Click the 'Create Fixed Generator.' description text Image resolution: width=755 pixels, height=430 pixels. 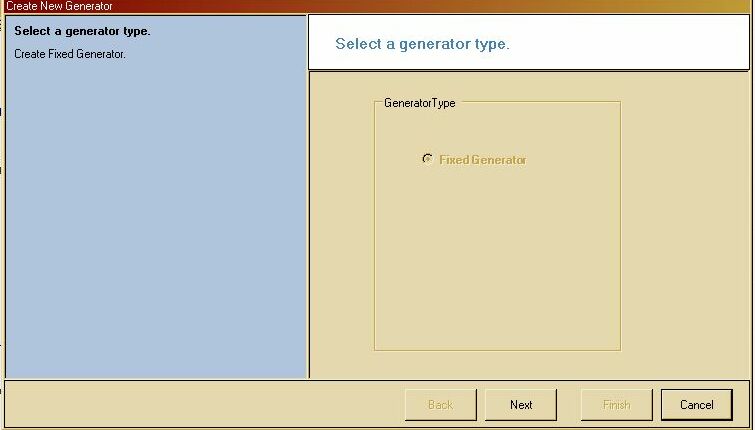70,54
